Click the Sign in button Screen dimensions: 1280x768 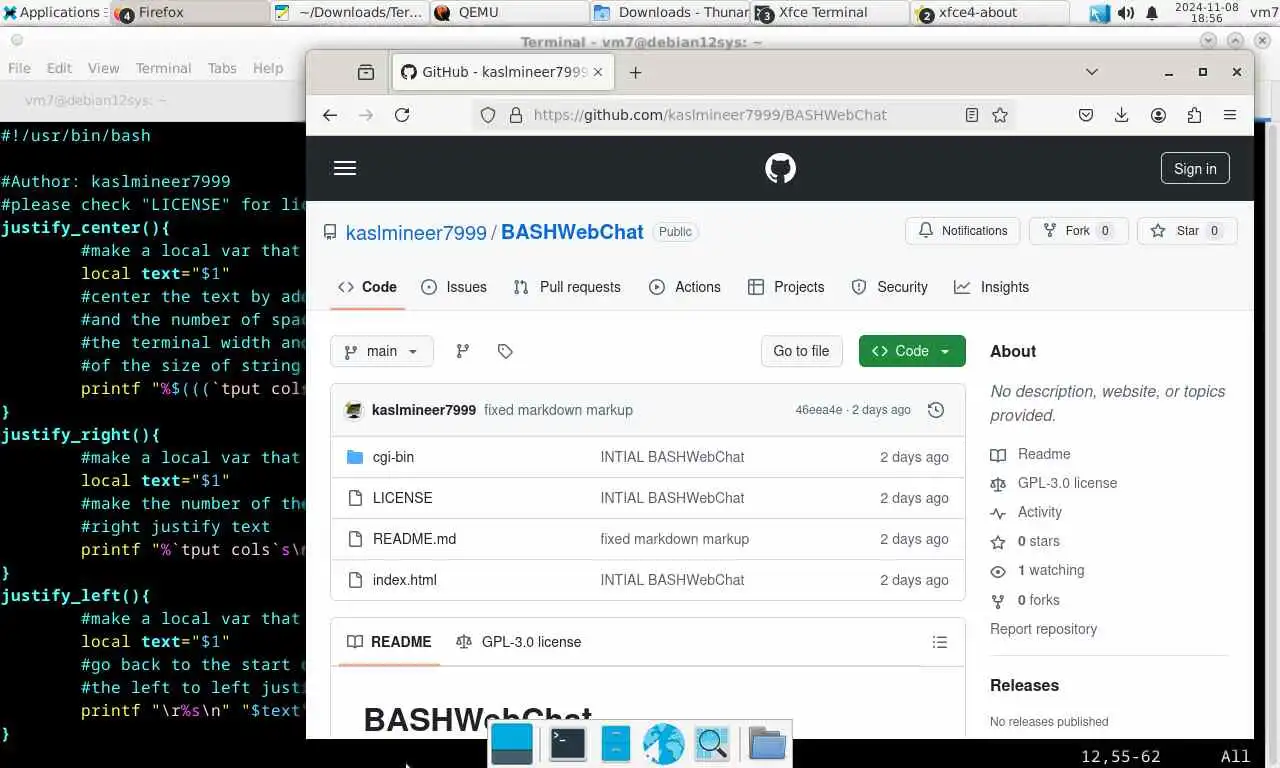click(1195, 168)
